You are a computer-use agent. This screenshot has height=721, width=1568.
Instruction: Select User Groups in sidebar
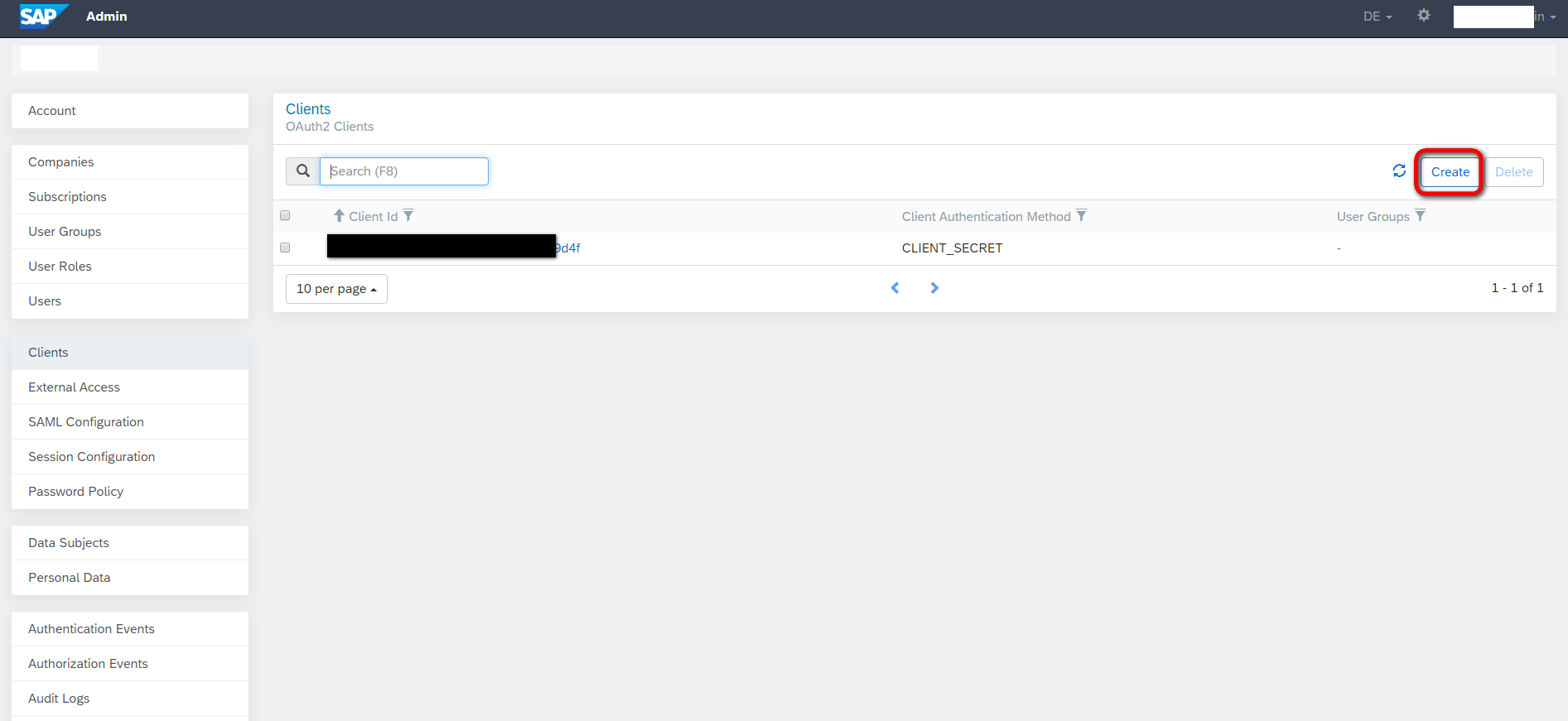click(130, 232)
